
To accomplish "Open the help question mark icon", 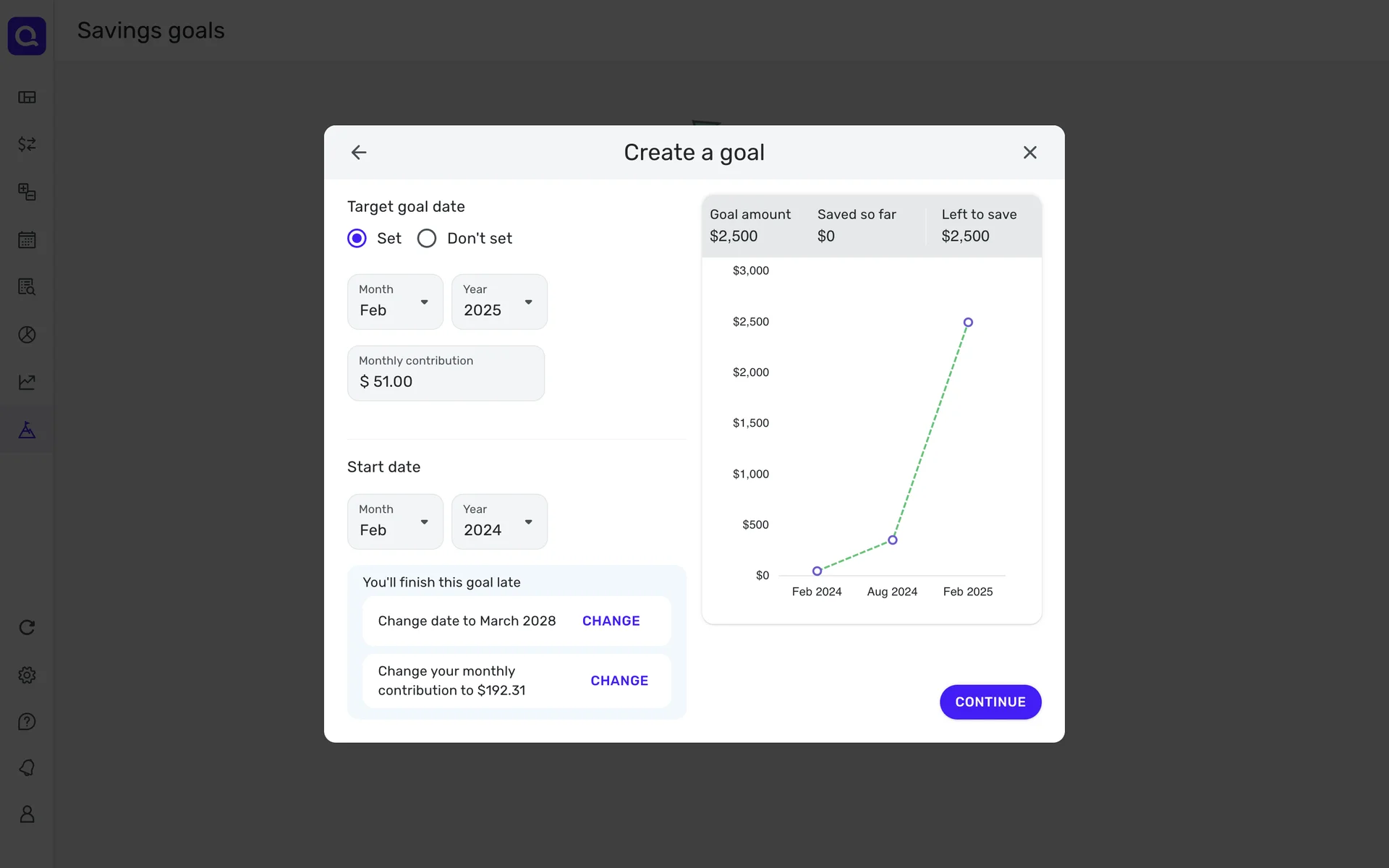I will click(x=27, y=722).
